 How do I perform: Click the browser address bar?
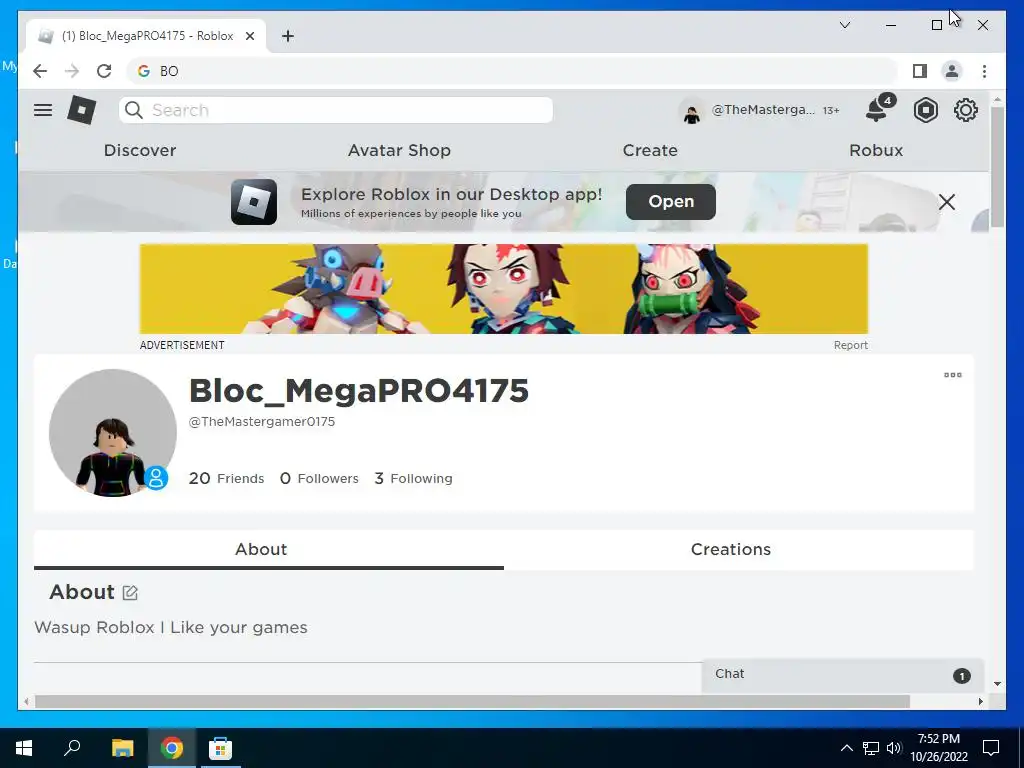[x=511, y=71]
